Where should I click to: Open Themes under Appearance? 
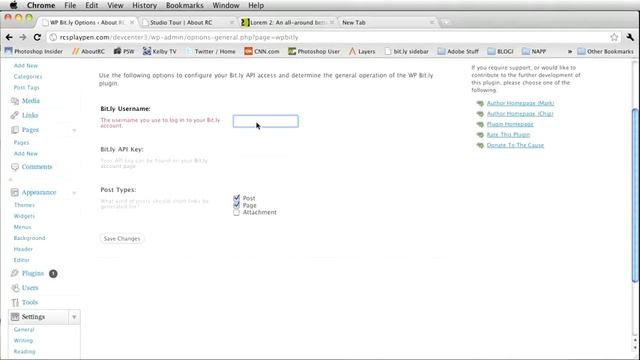click(x=24, y=205)
